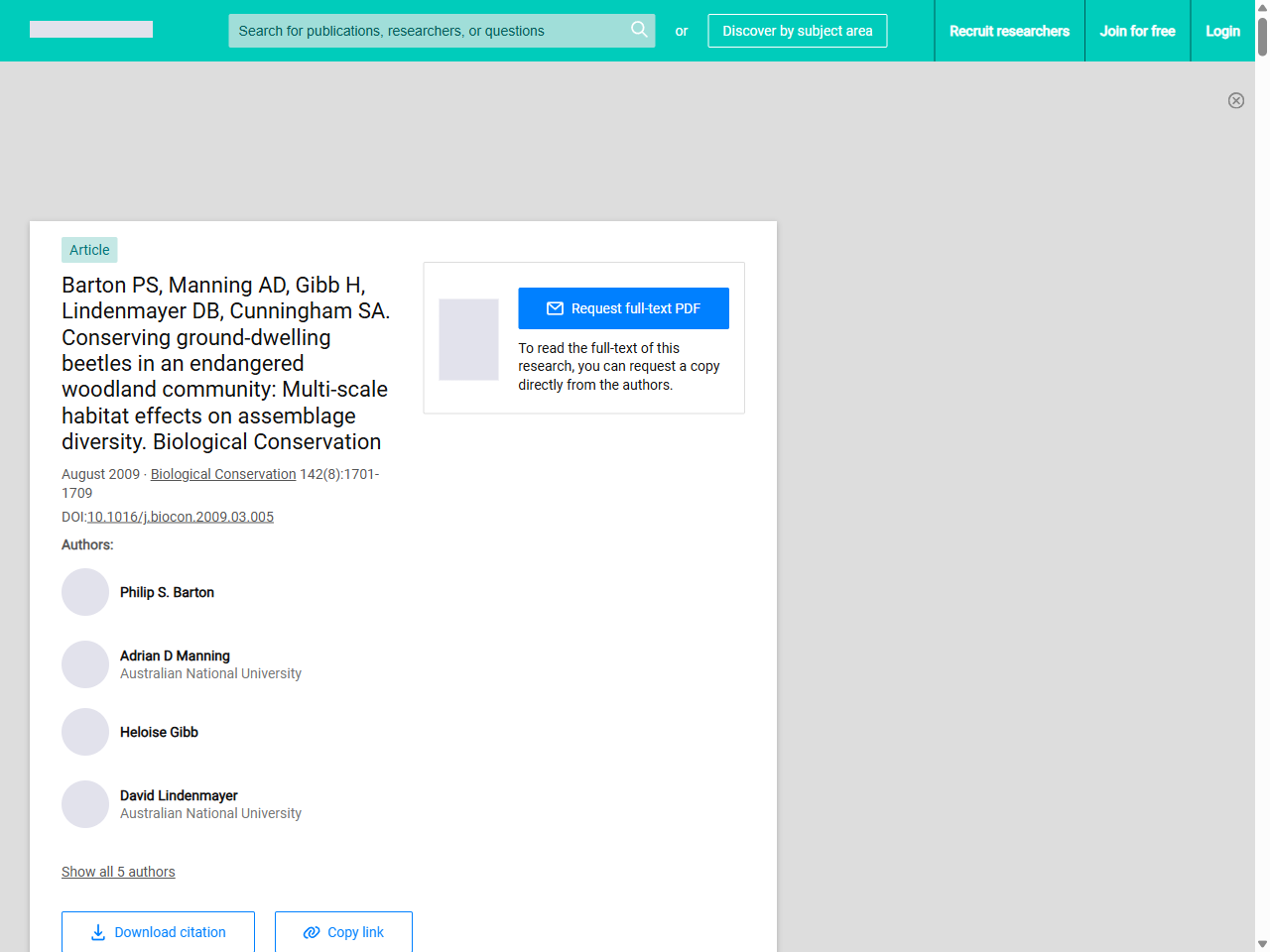
Task: Click Adrian D Manning's avatar image
Action: (x=85, y=664)
